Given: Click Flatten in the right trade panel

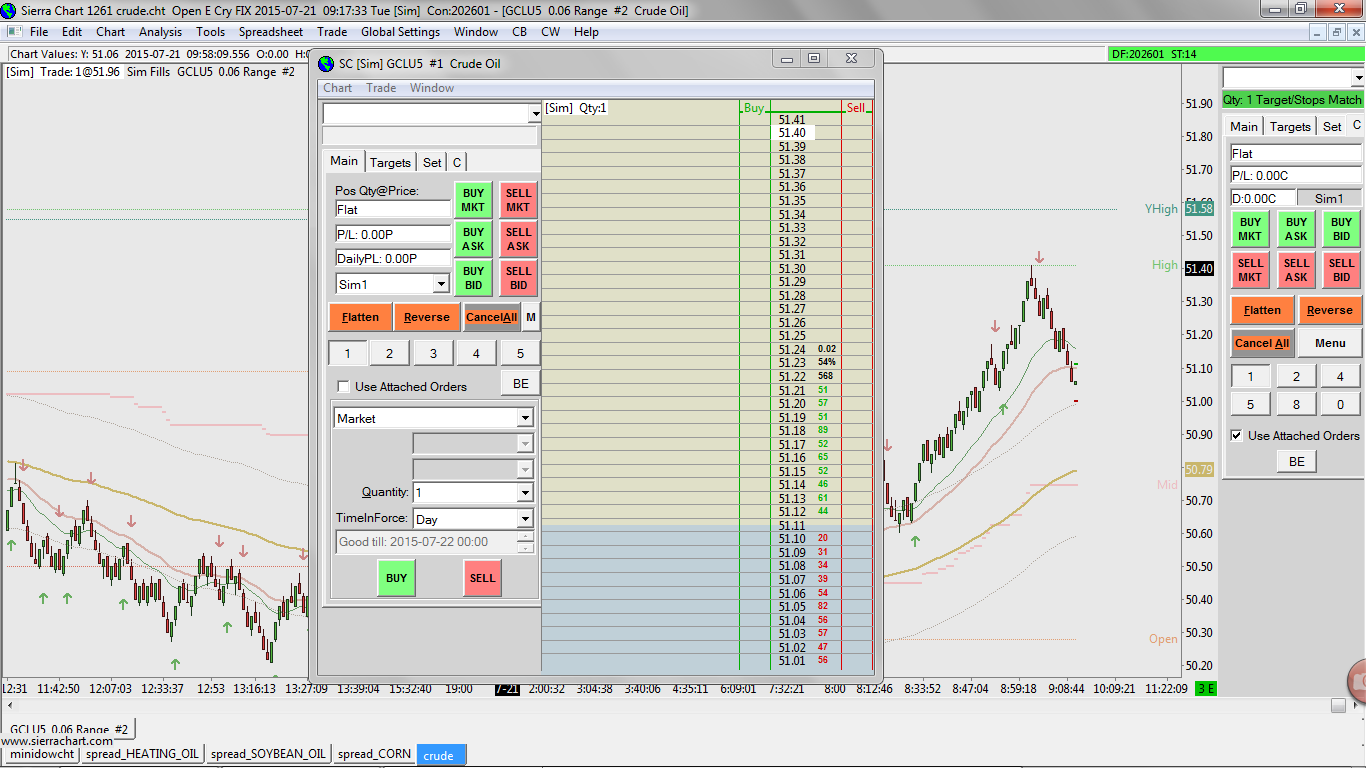Looking at the screenshot, I should tap(1262, 310).
